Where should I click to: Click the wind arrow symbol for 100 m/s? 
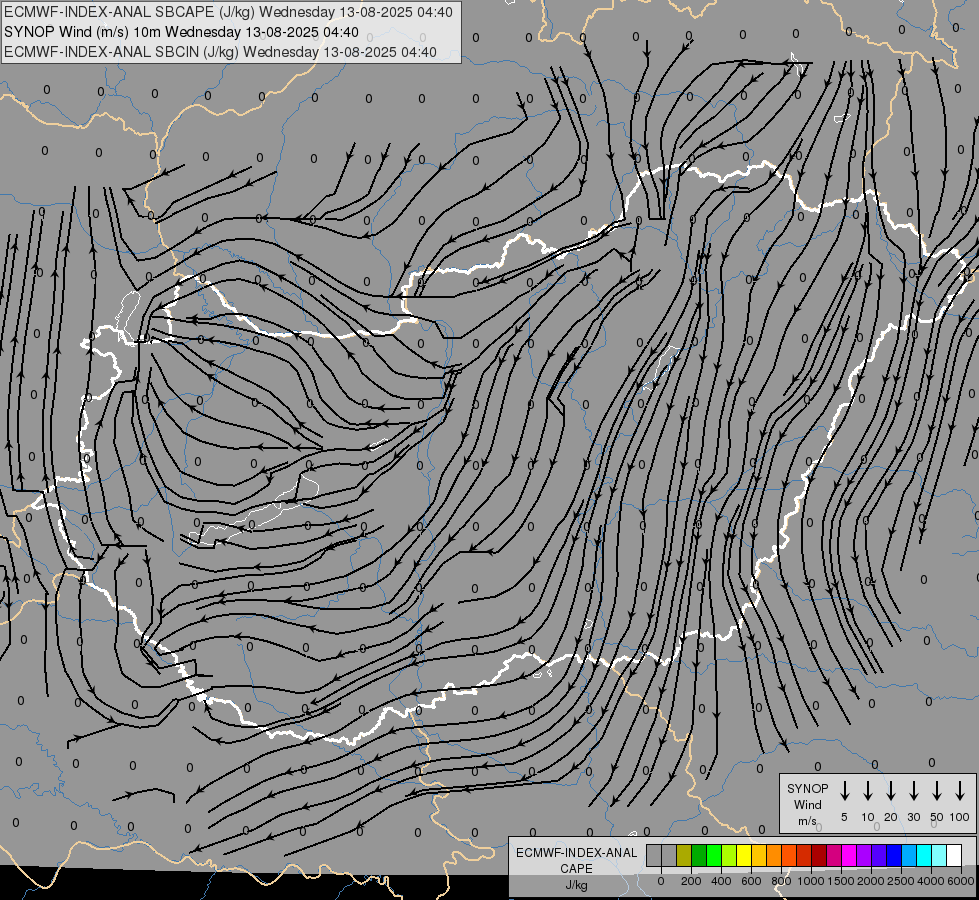(x=960, y=791)
